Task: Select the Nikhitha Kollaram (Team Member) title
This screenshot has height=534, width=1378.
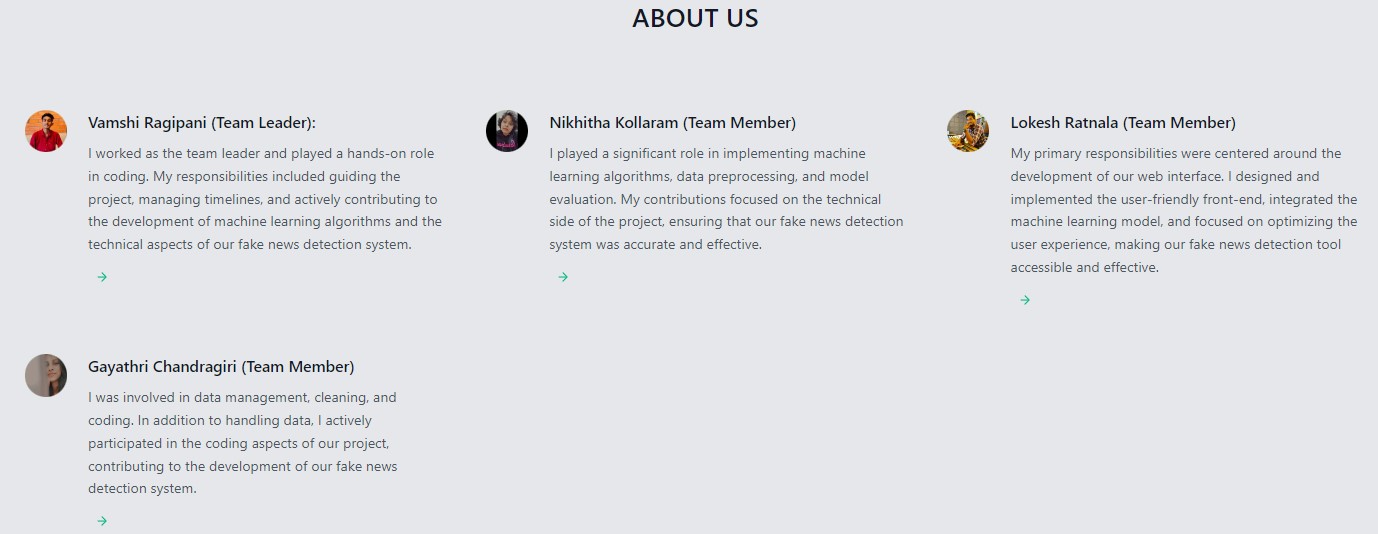Action: pos(673,123)
